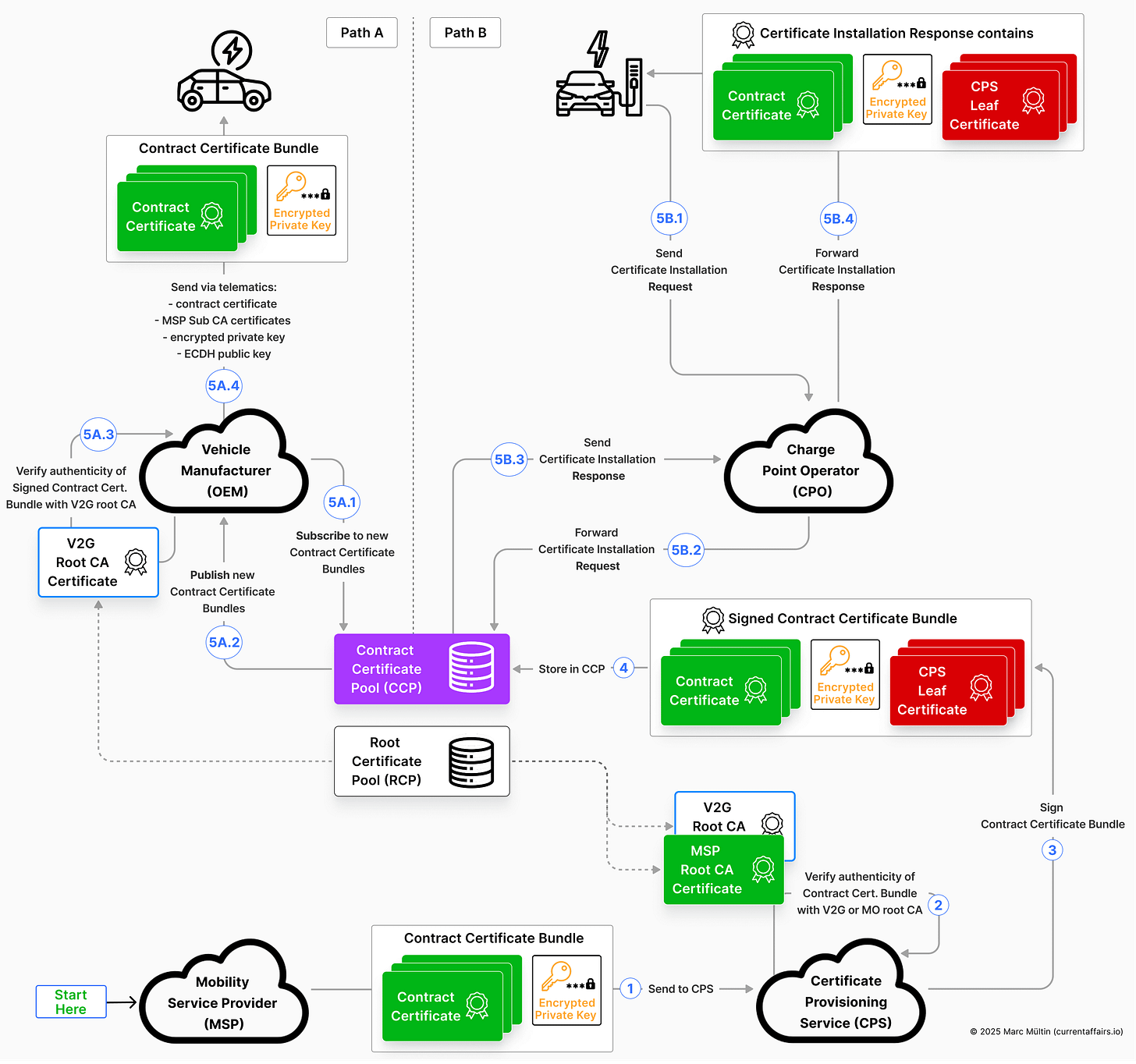Click step marker 5A.4 above Vehicle Manufacturer cloud
The image size is (1136, 1064).
pyautogui.click(x=224, y=385)
